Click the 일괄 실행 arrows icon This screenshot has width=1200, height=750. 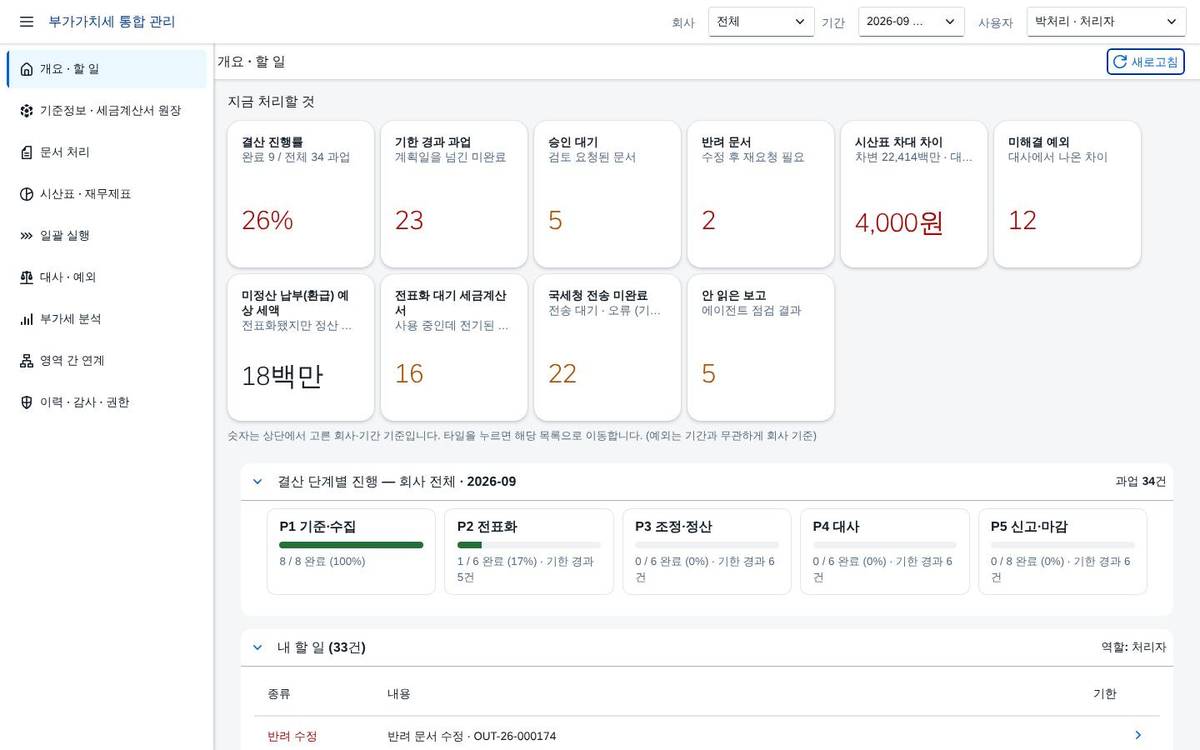(x=26, y=236)
